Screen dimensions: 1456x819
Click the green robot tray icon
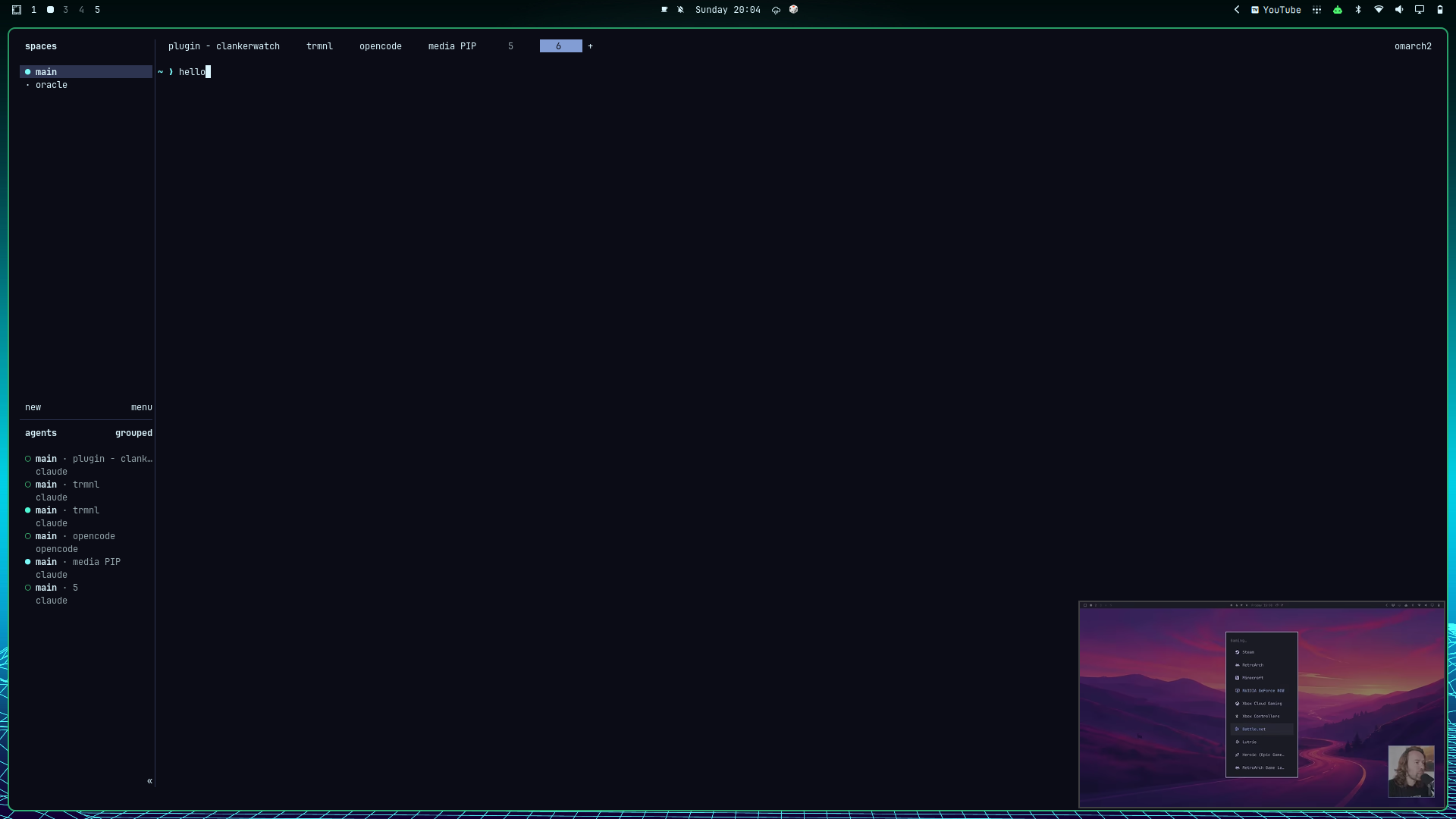pos(1338,10)
